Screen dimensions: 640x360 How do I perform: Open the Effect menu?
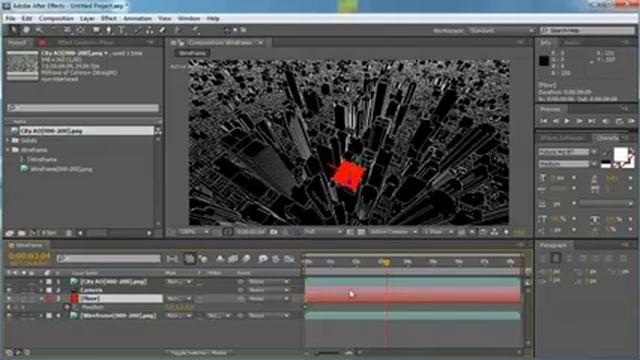(x=109, y=18)
